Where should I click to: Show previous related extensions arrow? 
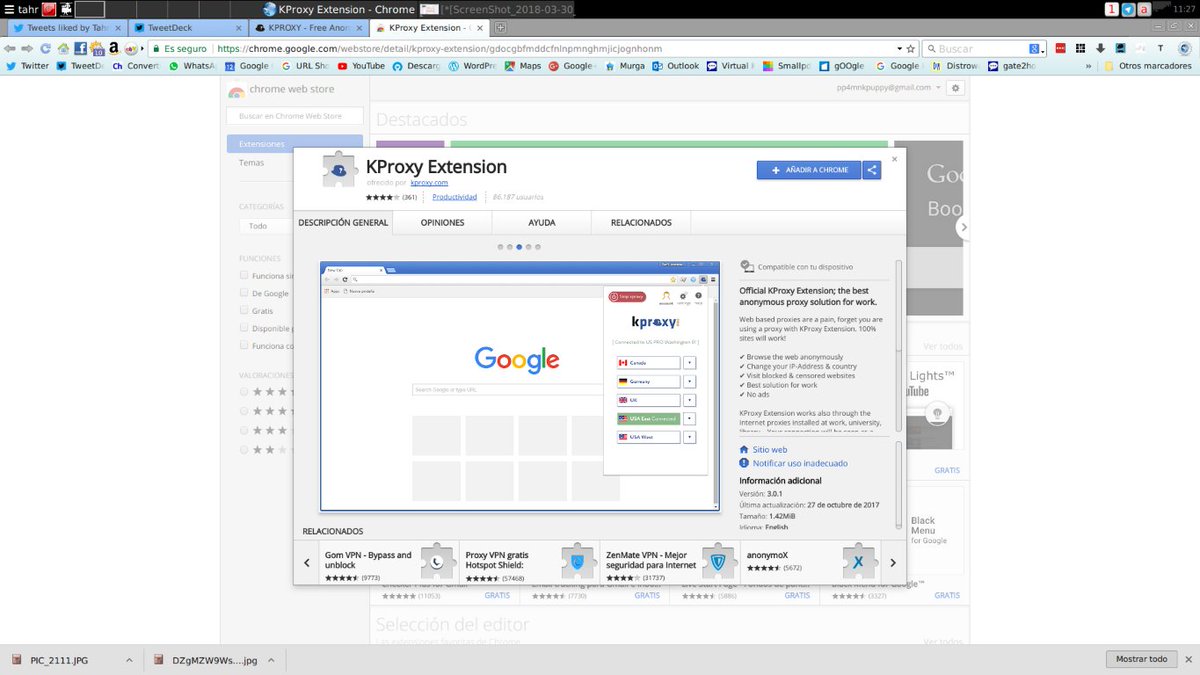pos(307,563)
